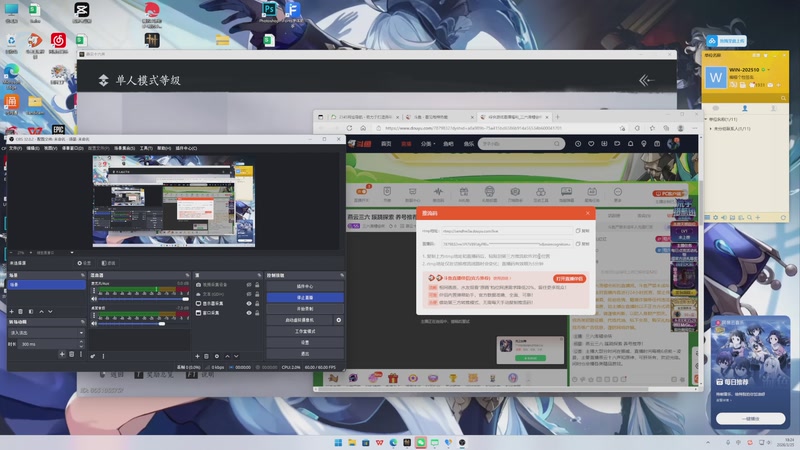This screenshot has height=450, width=800.
Task: Open the Douyu followed heart icon
Action: (x=591, y=144)
